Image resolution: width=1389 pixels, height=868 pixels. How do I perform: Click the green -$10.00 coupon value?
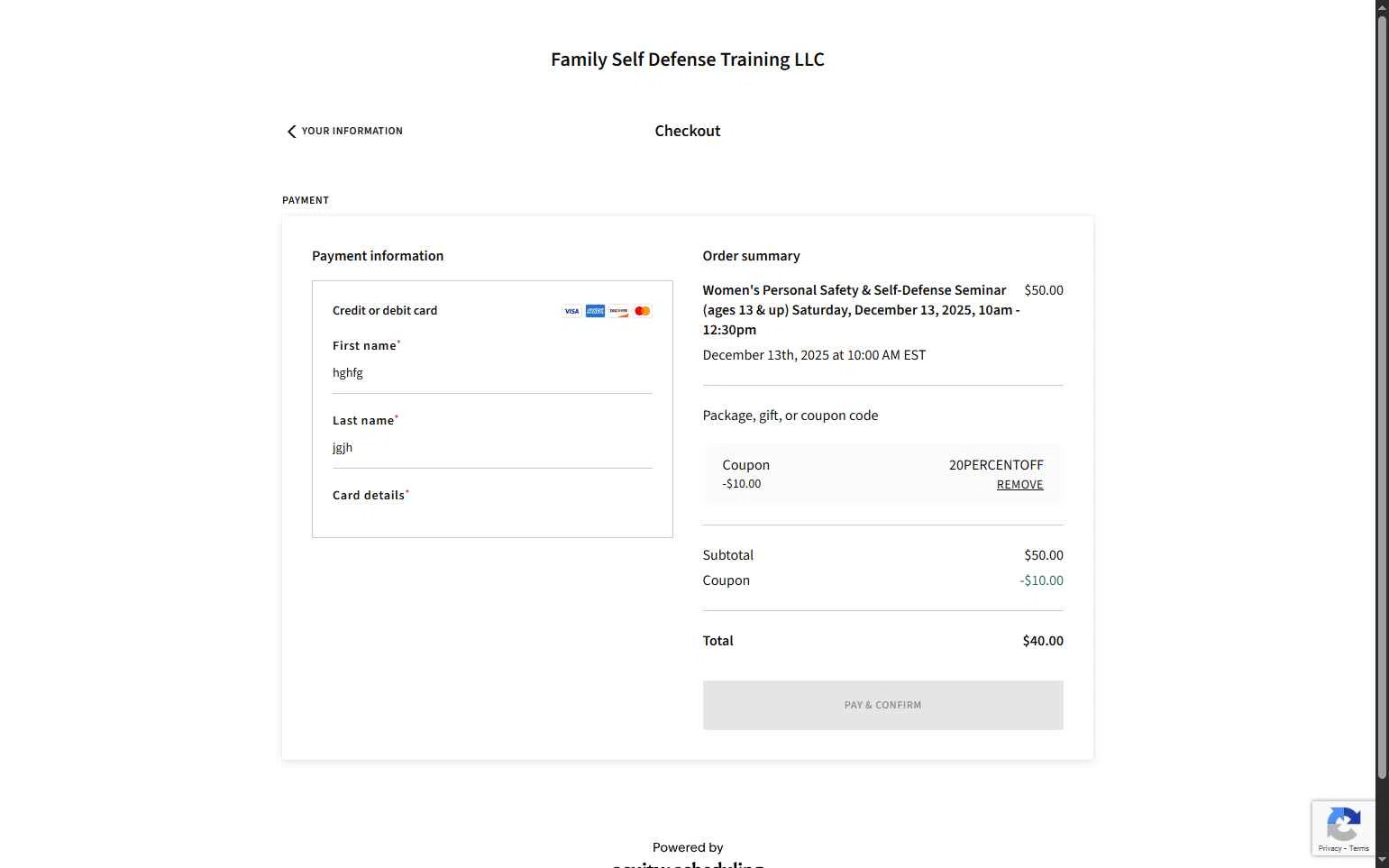pos(1041,580)
